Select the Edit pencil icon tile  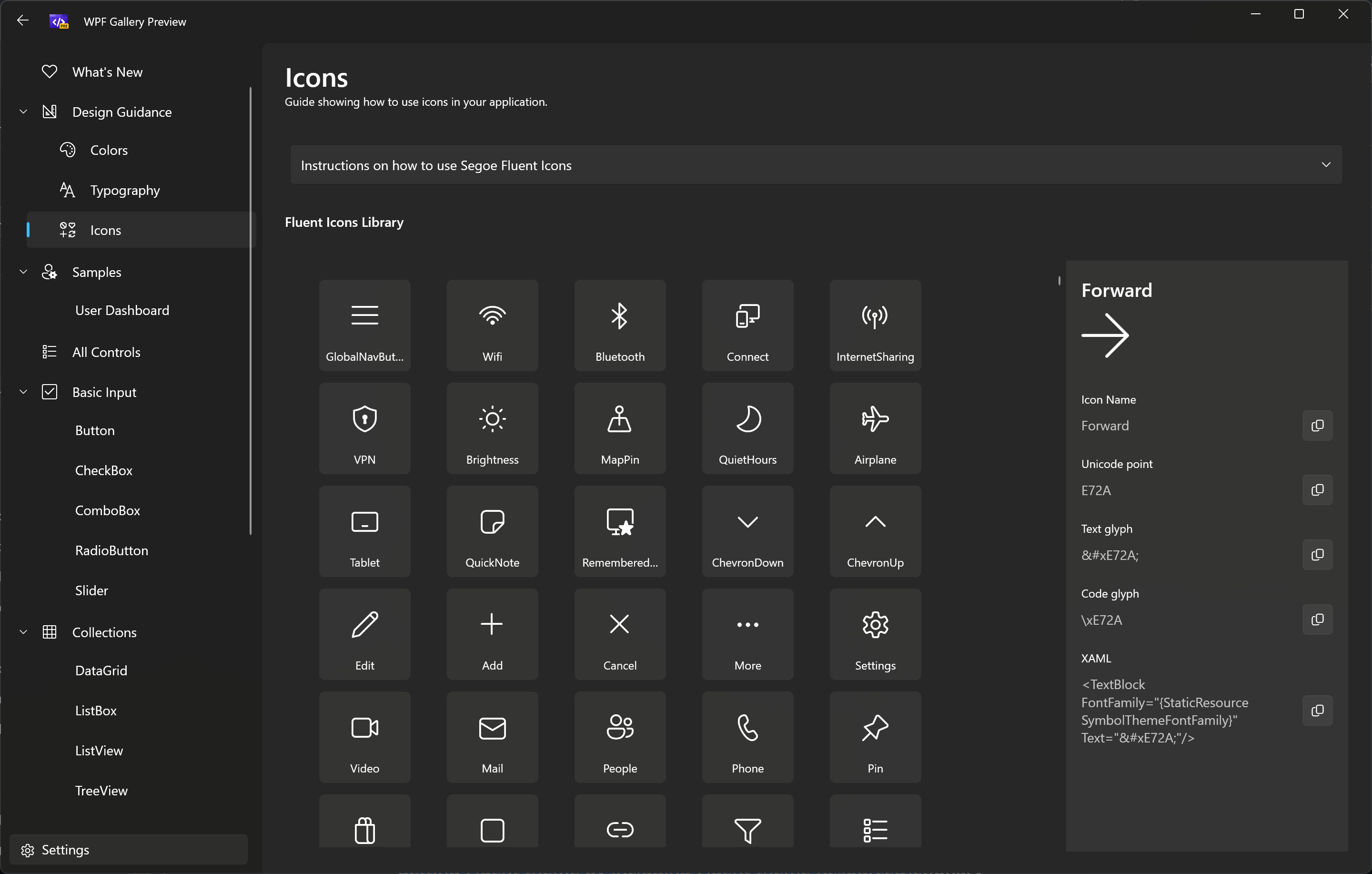coord(364,634)
